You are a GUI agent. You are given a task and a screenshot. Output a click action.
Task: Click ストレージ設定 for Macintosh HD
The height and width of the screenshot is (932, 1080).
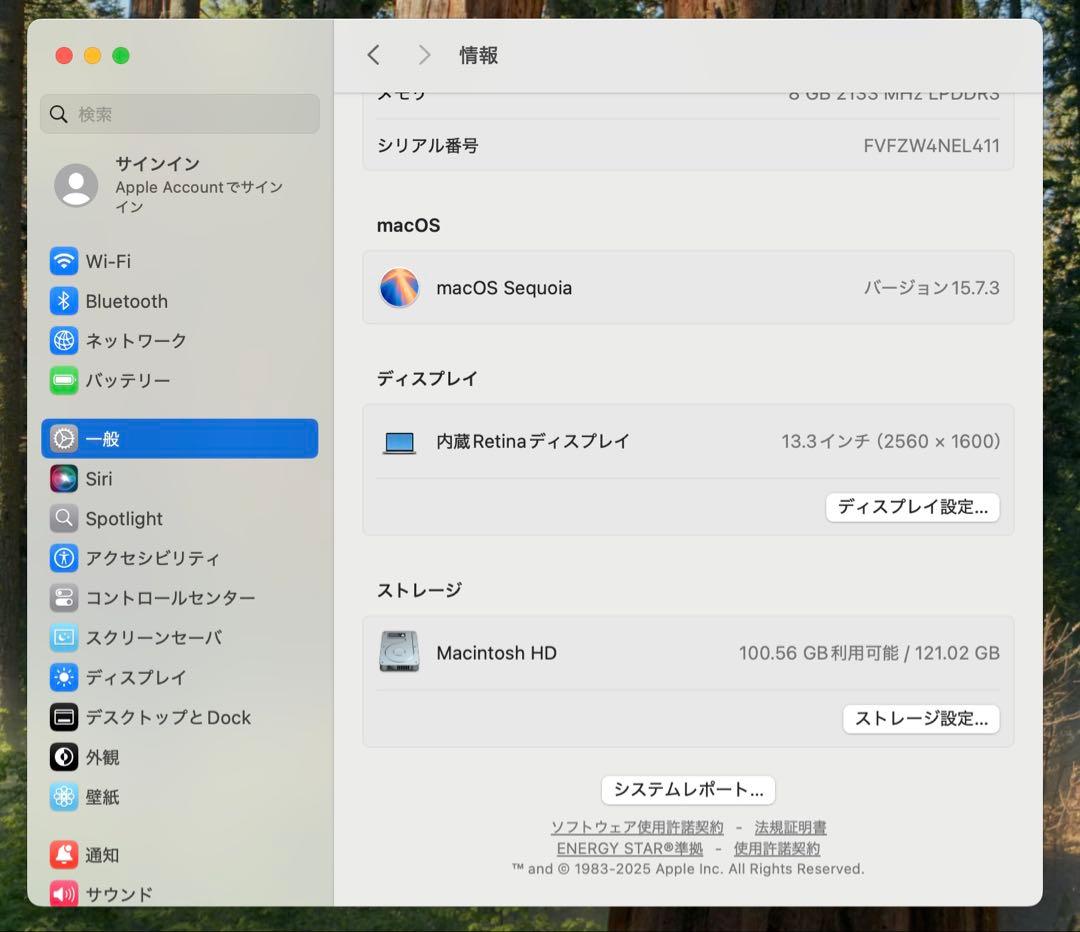pyautogui.click(x=921, y=719)
